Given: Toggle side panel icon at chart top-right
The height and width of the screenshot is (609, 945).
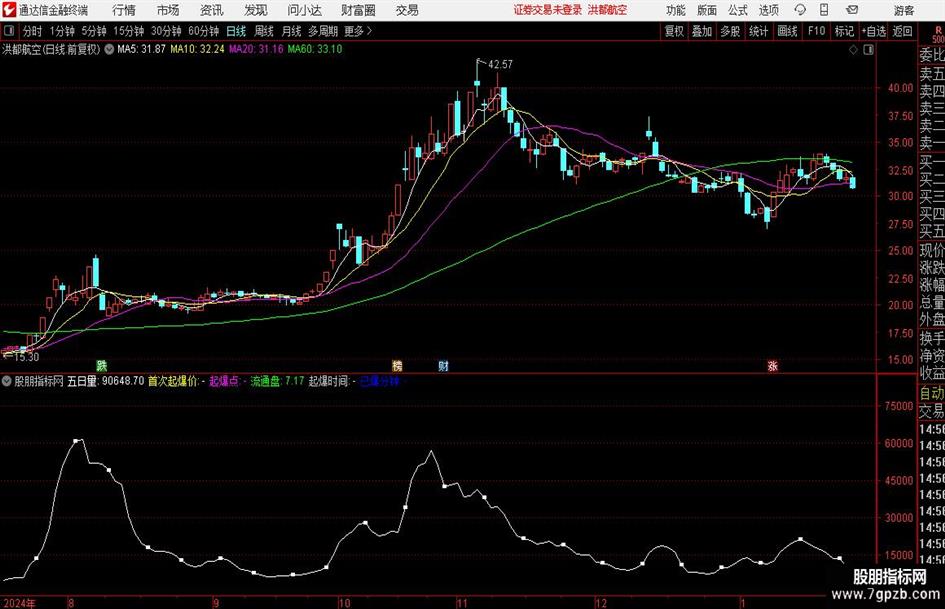Looking at the screenshot, I should 868,50.
